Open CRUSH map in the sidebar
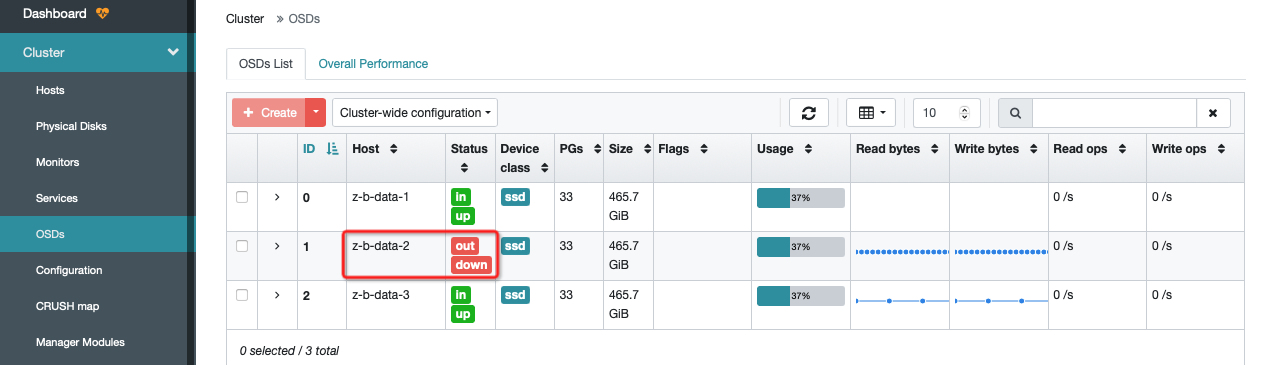 click(x=67, y=306)
